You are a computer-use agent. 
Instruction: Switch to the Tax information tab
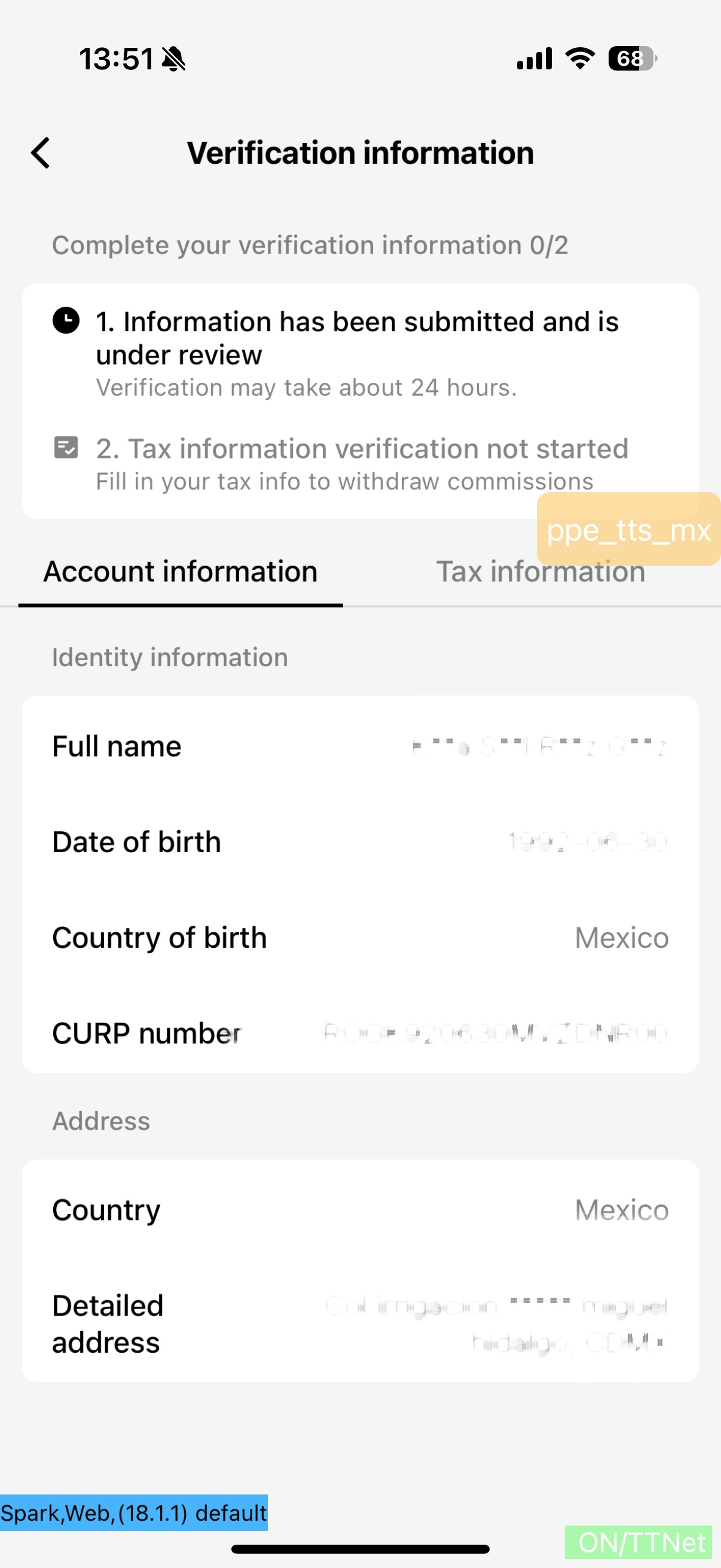(x=540, y=572)
